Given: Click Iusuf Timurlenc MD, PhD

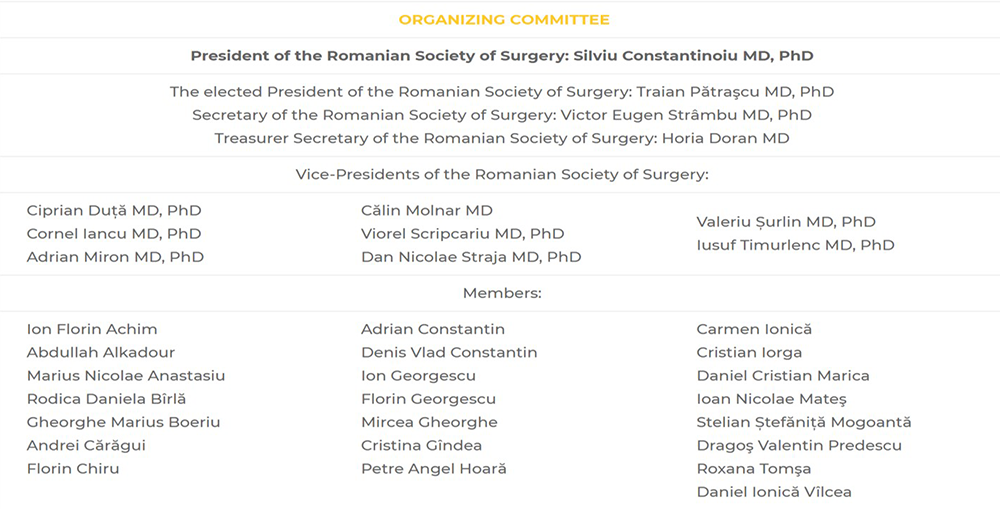Looking at the screenshot, I should 795,245.
